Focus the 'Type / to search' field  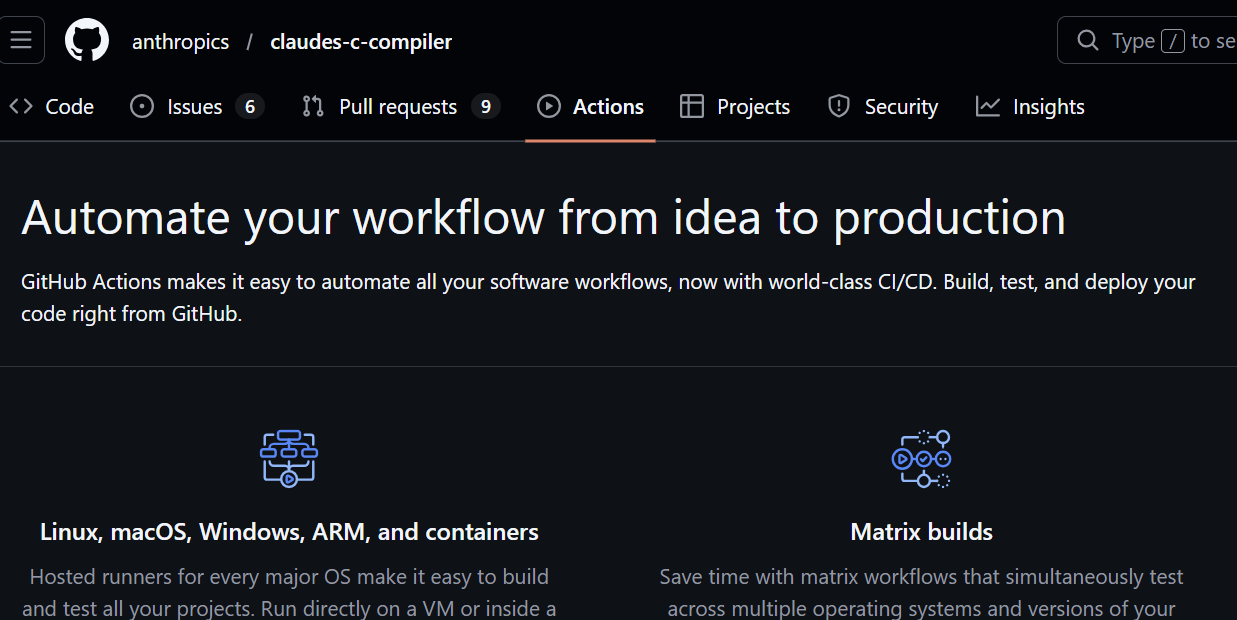click(x=1170, y=41)
